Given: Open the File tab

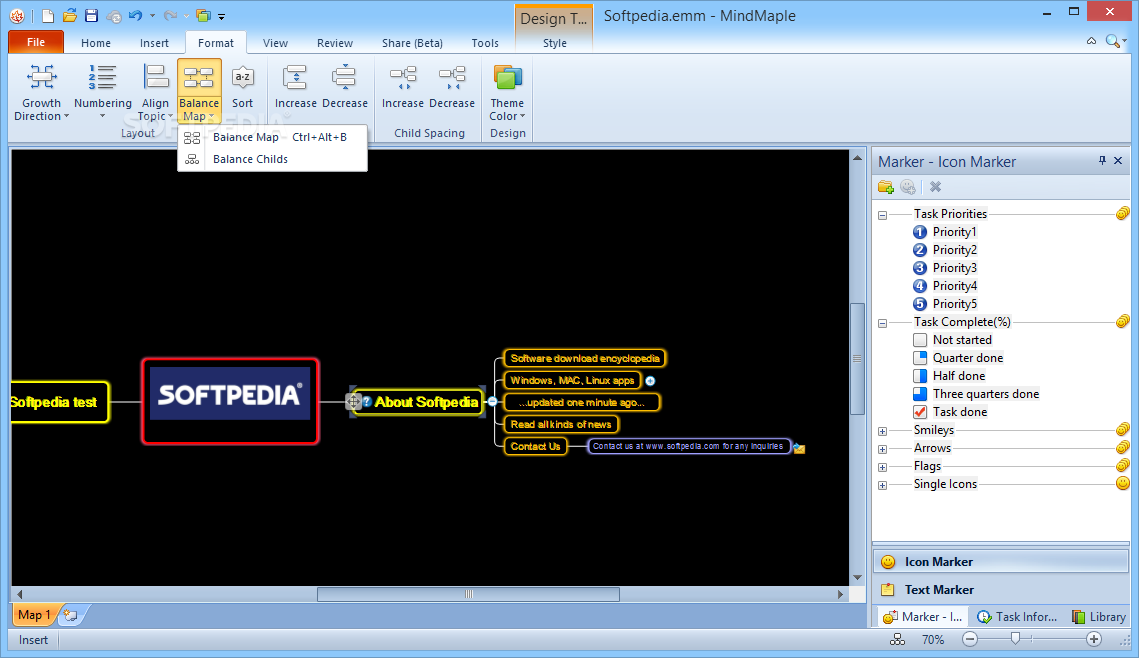Looking at the screenshot, I should pyautogui.click(x=36, y=42).
